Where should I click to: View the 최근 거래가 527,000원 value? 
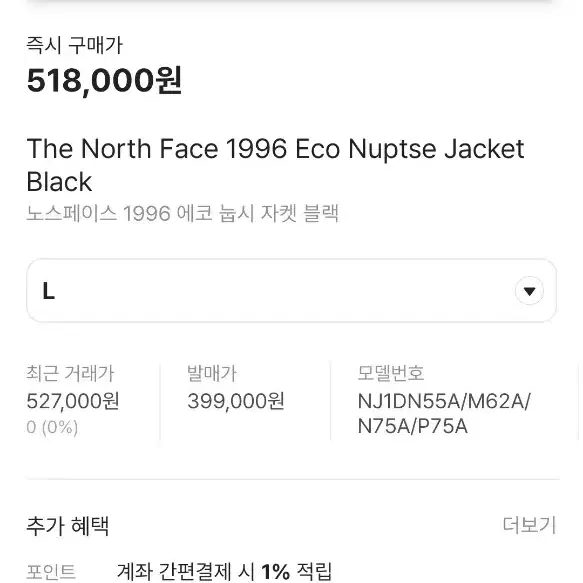coord(73,401)
